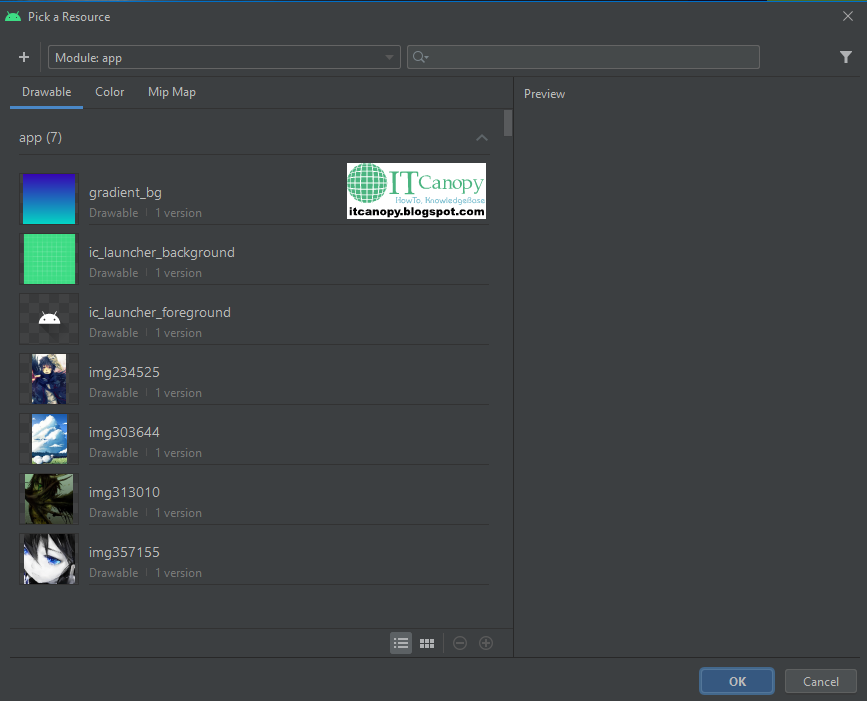Image resolution: width=867 pixels, height=701 pixels.
Task: Click the vertical scrollbar of the resource list
Action: (x=507, y=123)
